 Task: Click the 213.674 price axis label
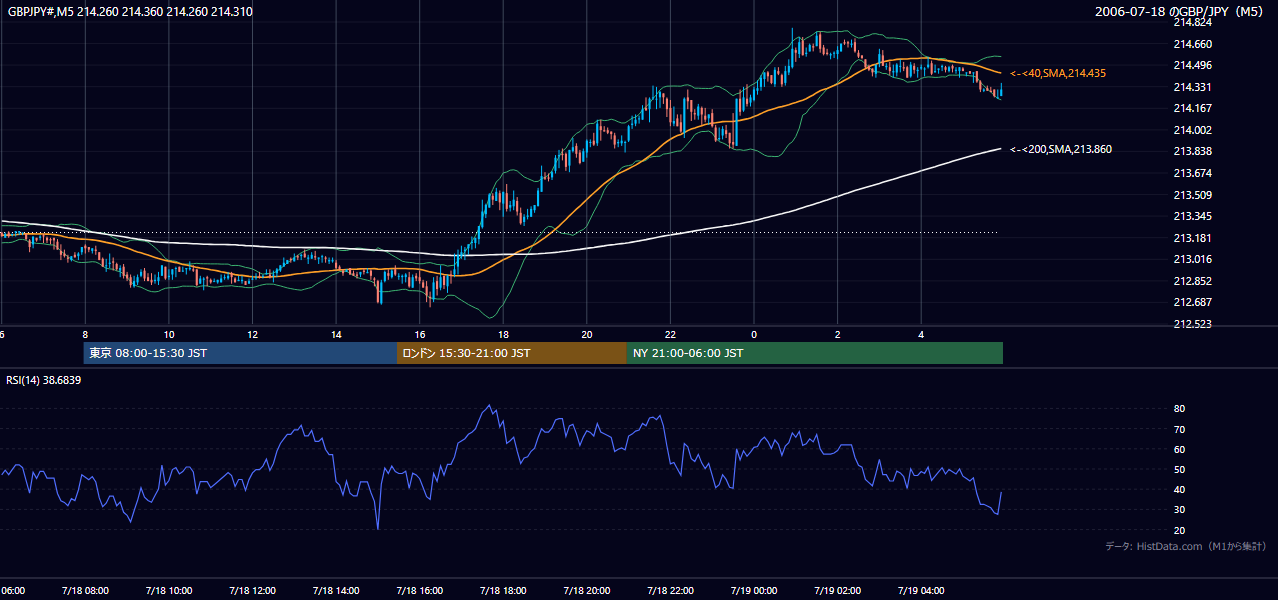click(1192, 173)
